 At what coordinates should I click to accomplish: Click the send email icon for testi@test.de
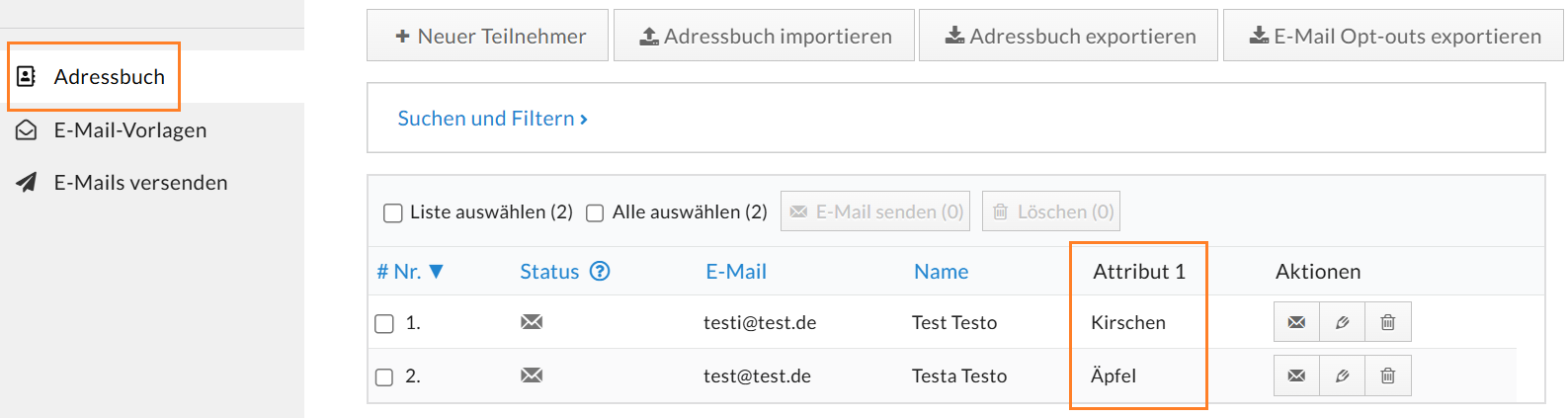pyautogui.click(x=1296, y=322)
